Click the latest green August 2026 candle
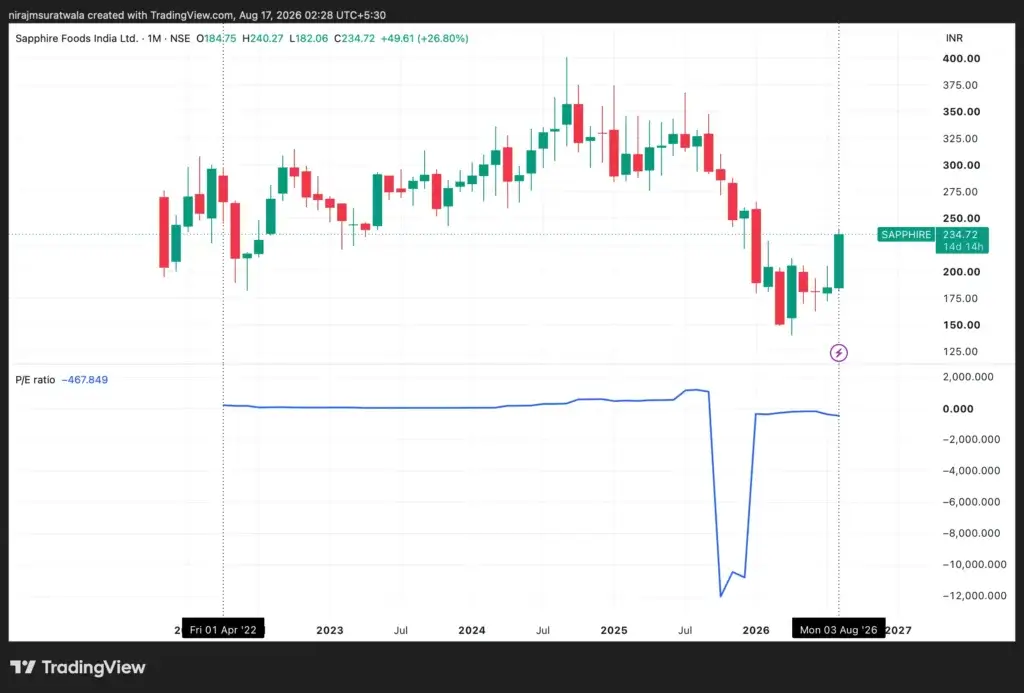 click(839, 261)
